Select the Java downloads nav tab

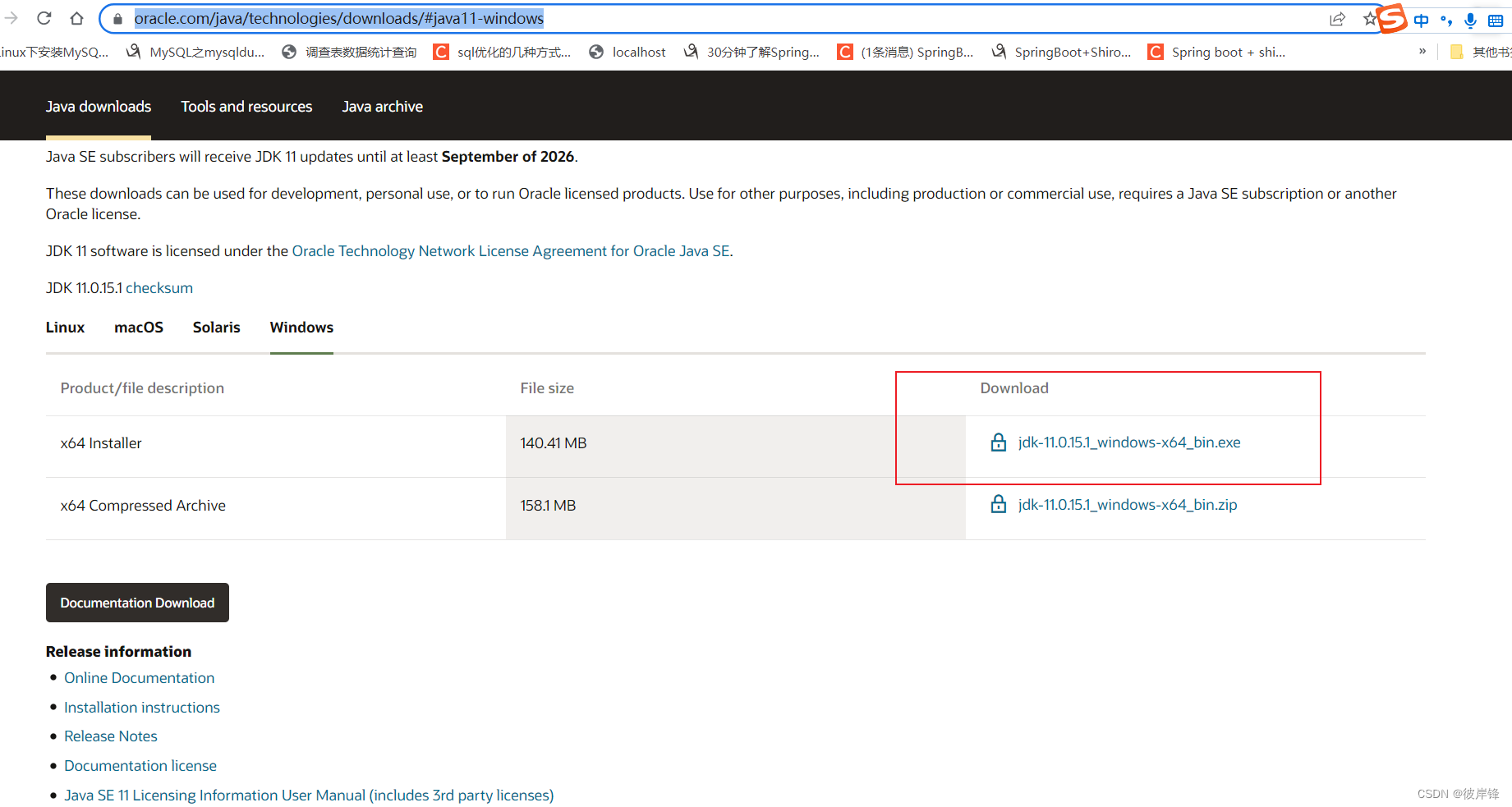[99, 107]
